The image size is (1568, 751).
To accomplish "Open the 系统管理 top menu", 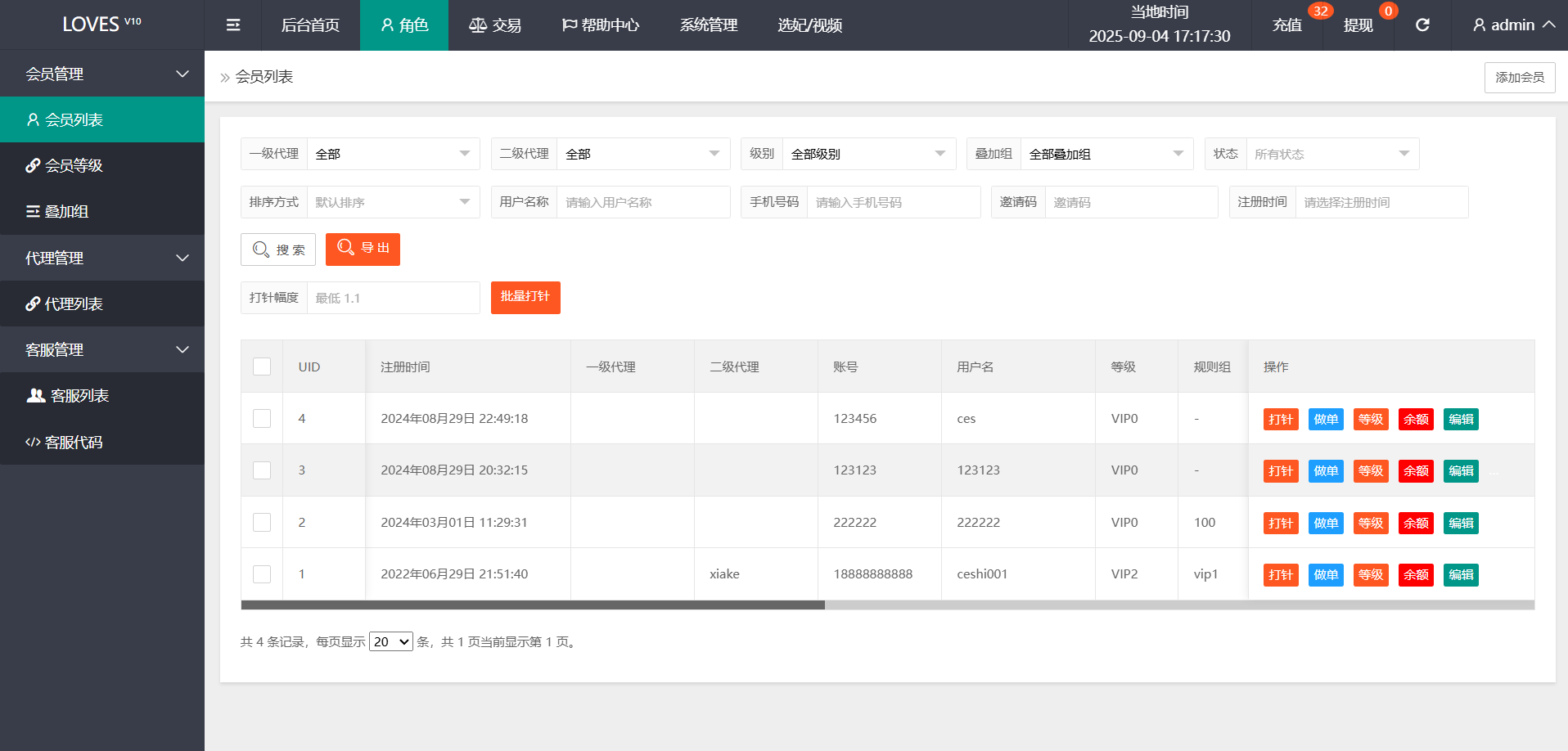I will pyautogui.click(x=709, y=25).
